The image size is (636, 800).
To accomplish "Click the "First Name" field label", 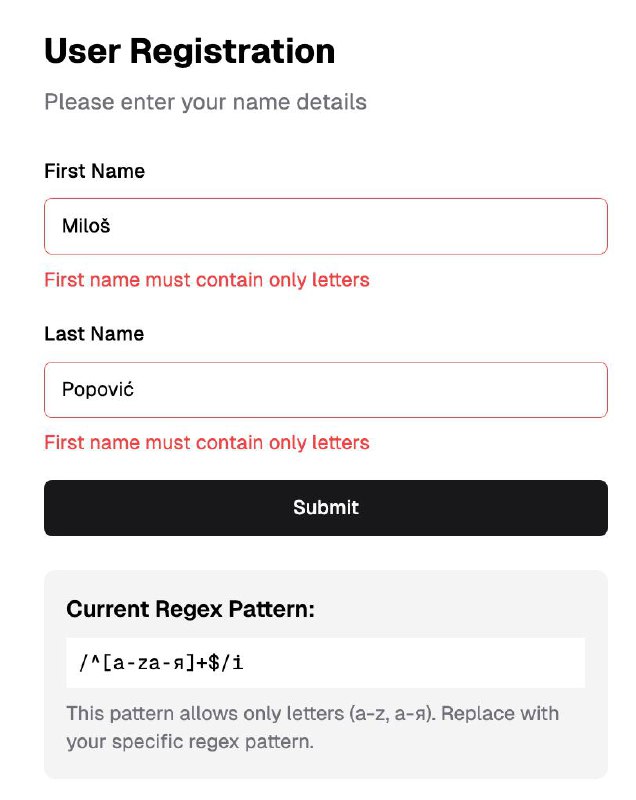I will 94,172.
